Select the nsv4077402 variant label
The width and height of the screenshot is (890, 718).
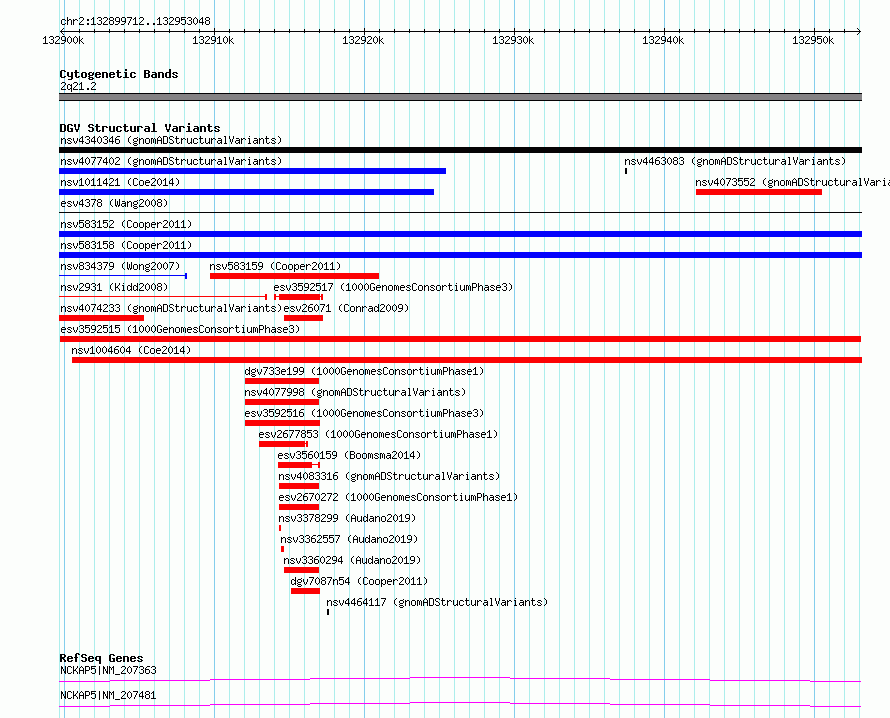171,161
